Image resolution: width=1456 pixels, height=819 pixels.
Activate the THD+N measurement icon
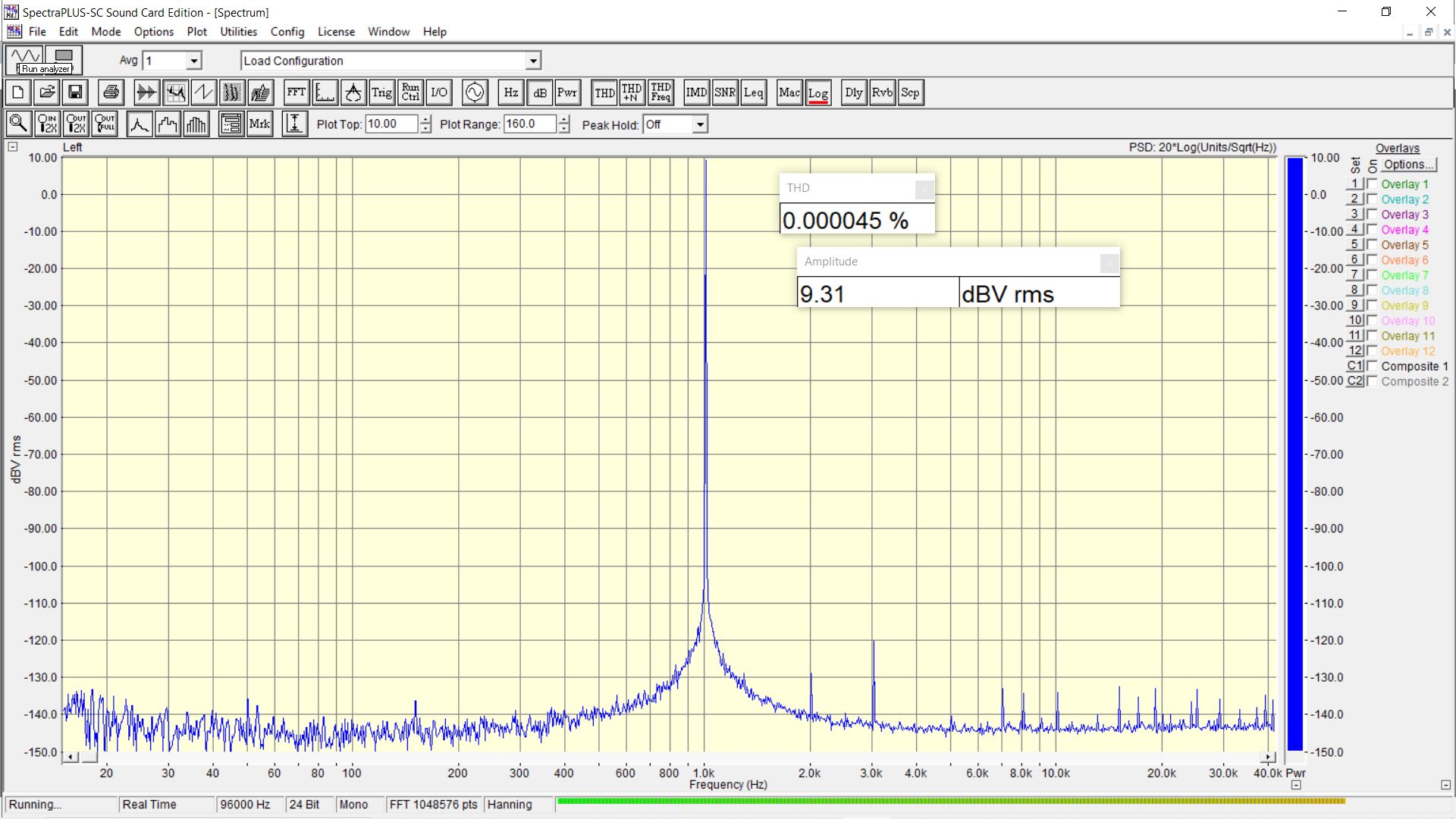(x=632, y=93)
